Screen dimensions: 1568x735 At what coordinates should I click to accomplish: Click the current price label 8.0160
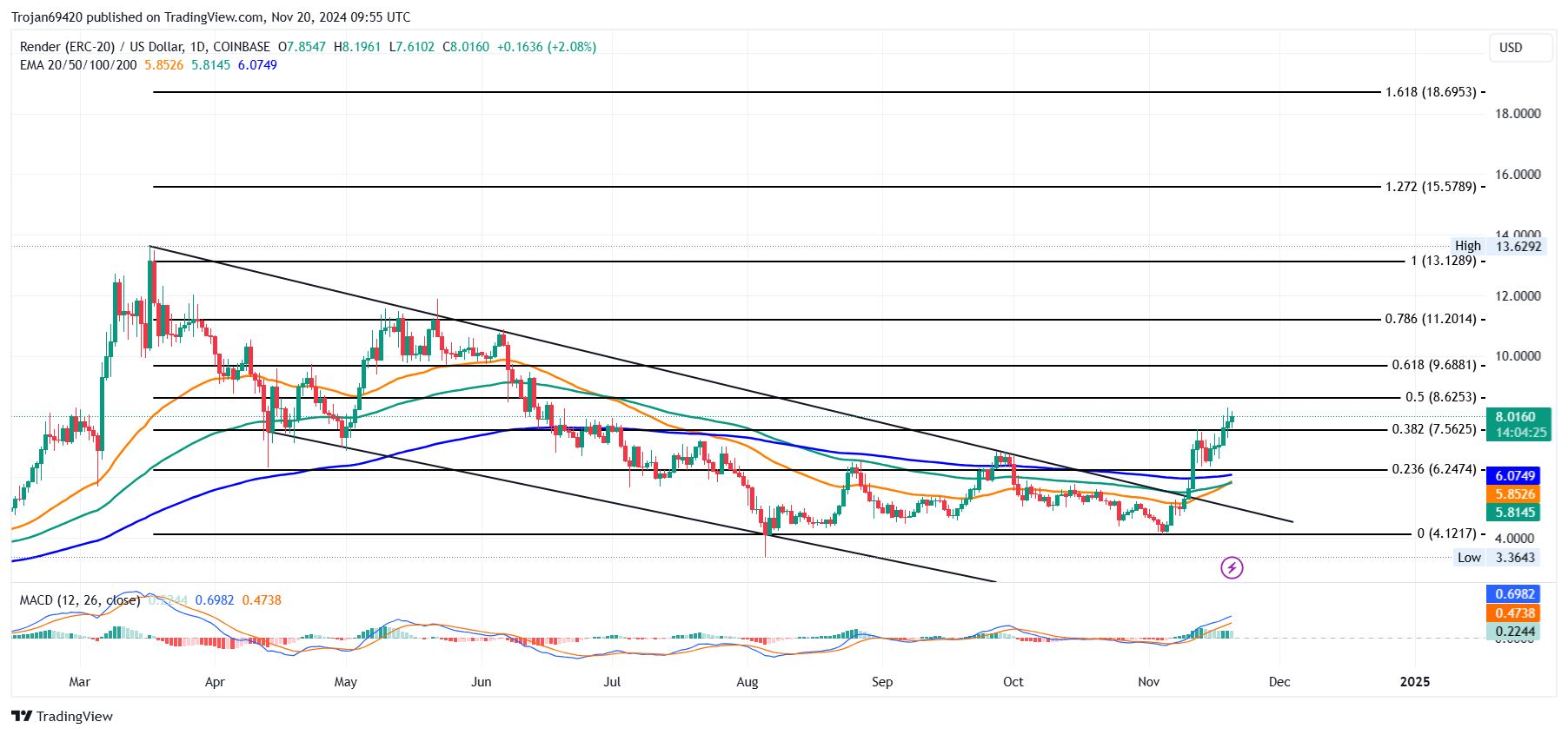click(x=1518, y=417)
